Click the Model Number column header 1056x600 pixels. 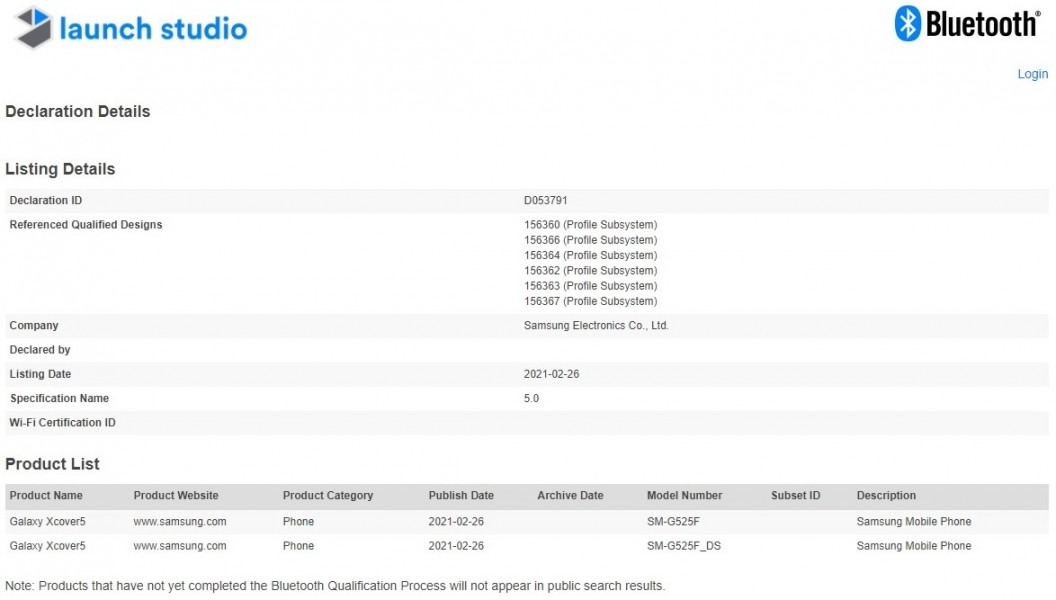pos(684,496)
